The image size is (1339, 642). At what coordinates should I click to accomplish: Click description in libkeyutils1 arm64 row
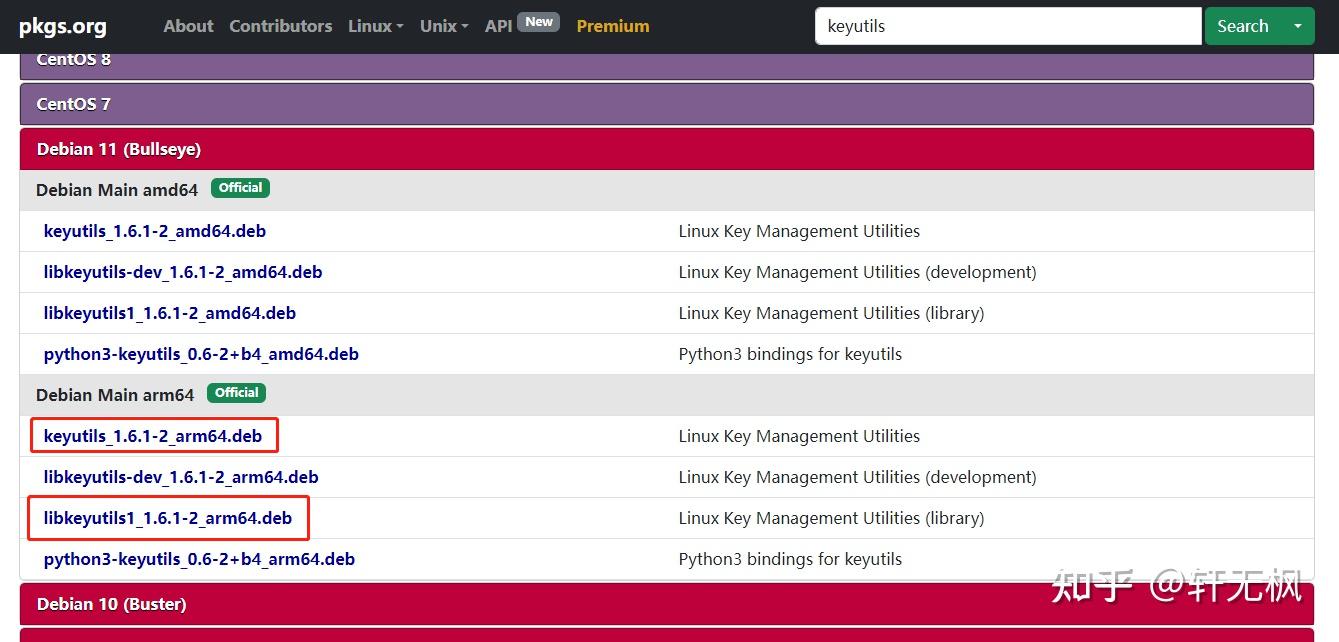click(831, 518)
